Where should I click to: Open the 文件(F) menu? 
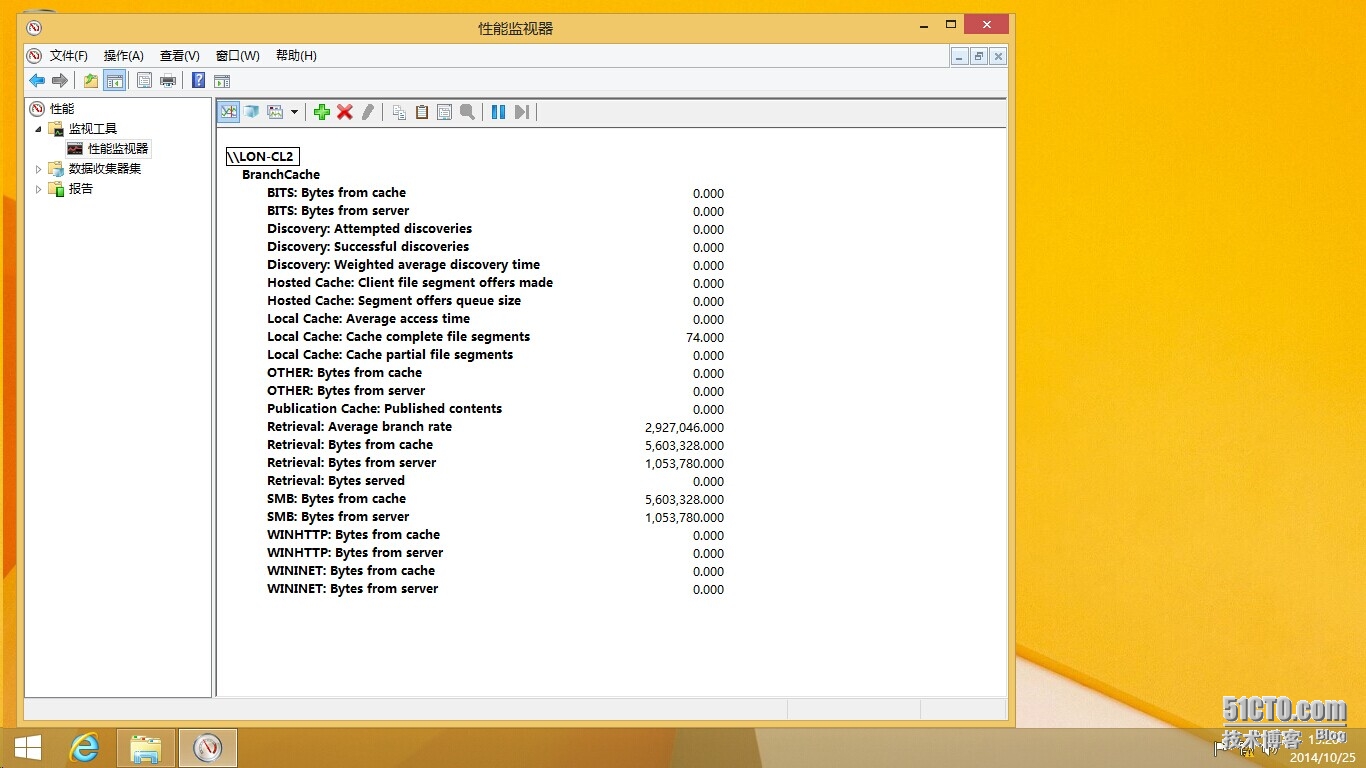(x=69, y=56)
